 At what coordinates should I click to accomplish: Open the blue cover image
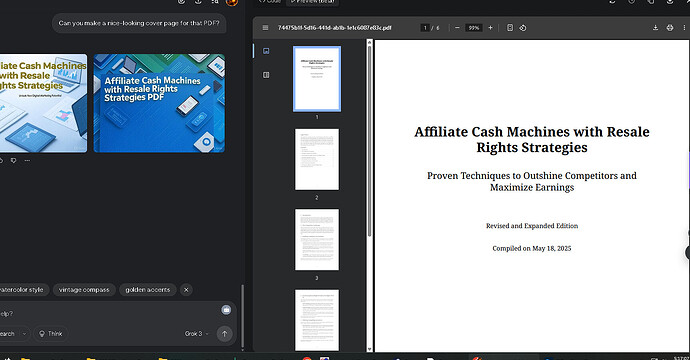click(159, 103)
